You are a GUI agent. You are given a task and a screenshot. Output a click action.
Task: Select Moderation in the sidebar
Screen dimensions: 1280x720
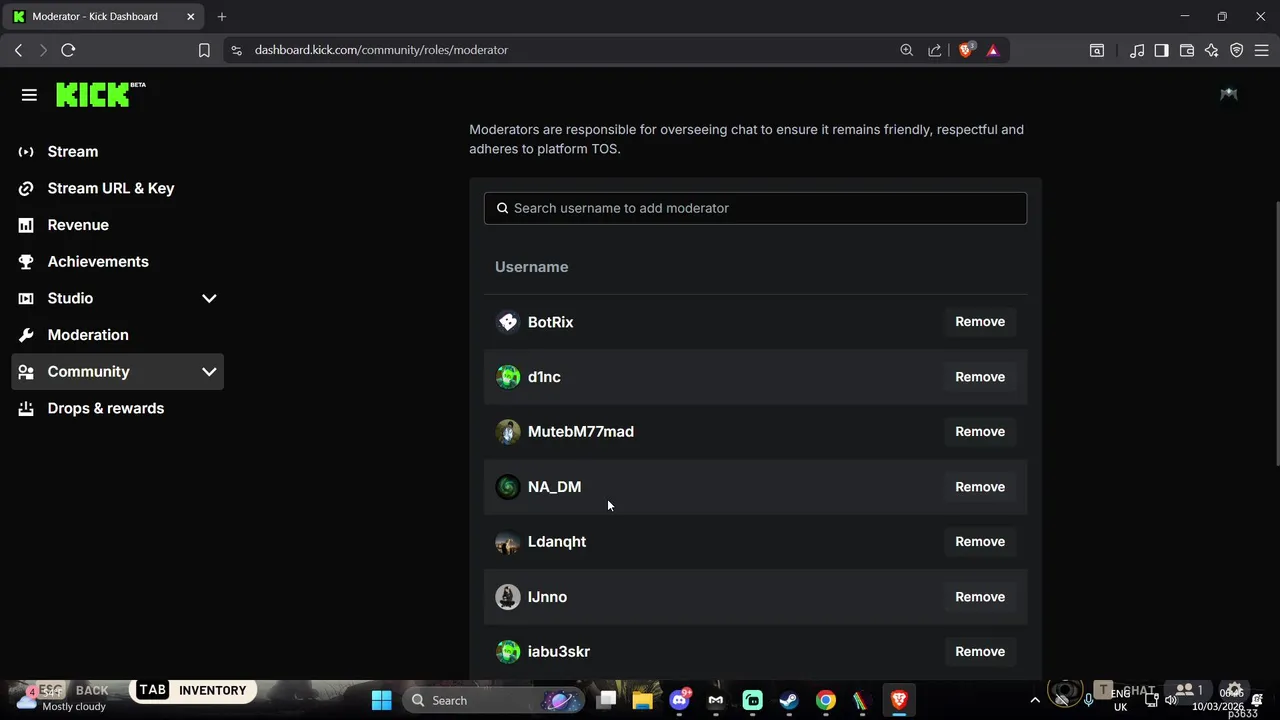88,335
